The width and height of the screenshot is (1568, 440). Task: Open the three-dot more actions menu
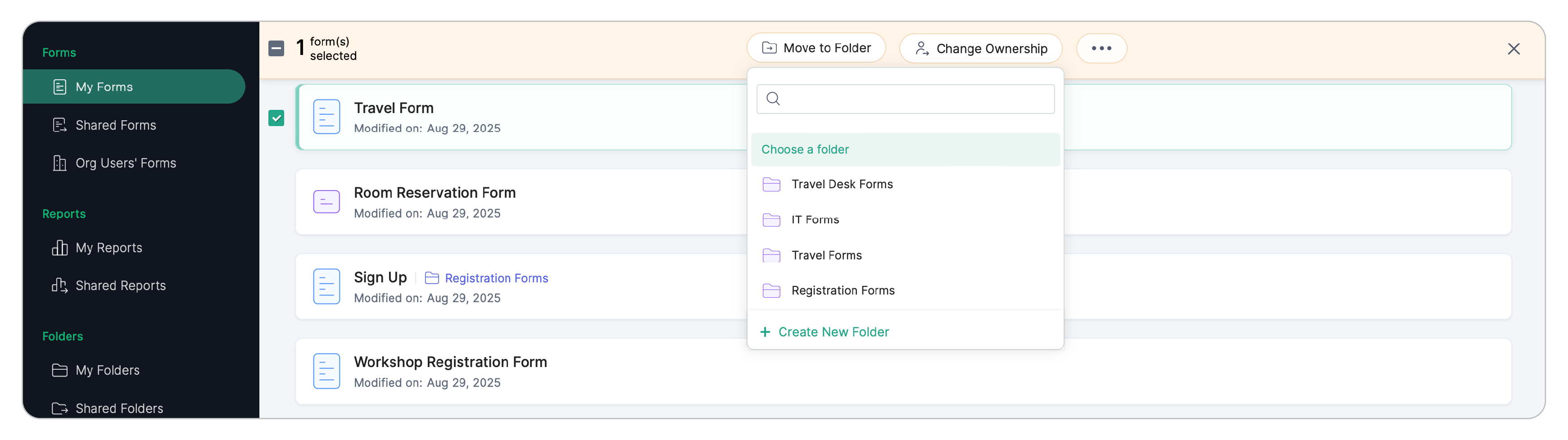pos(1101,49)
